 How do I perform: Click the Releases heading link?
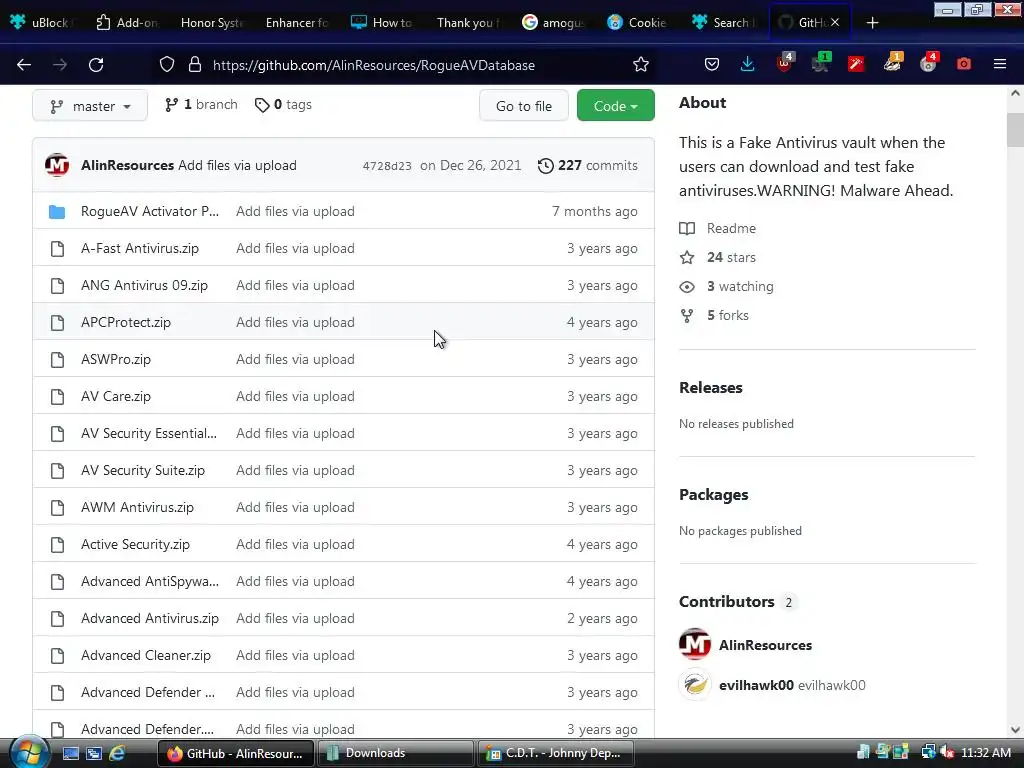[711, 387]
